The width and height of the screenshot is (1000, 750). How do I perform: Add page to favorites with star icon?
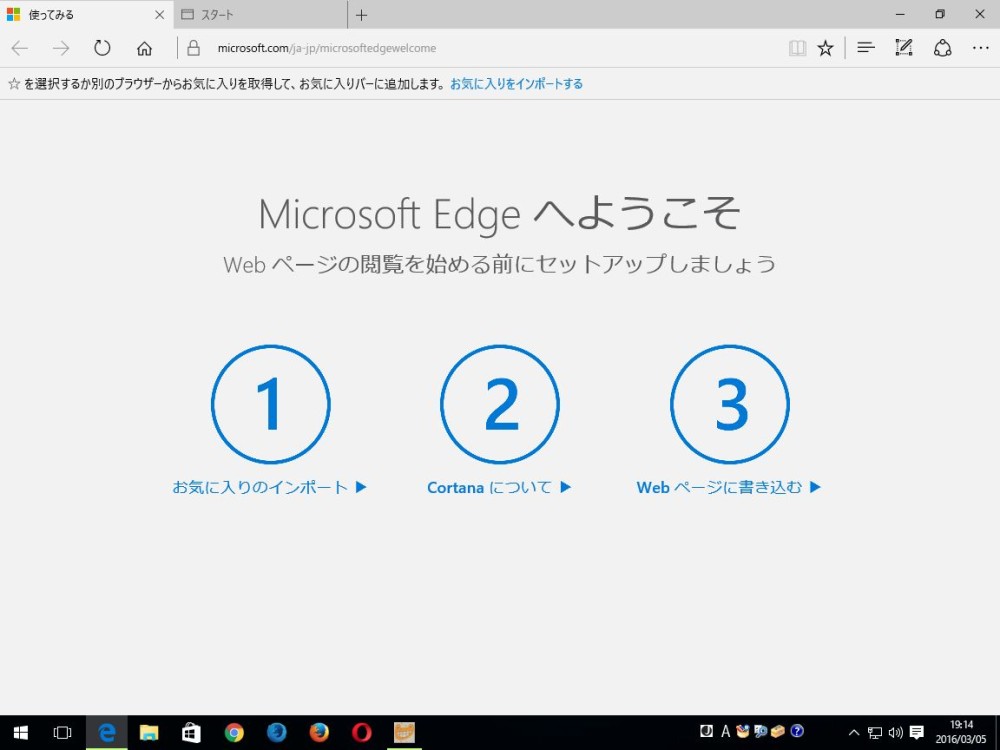[x=825, y=48]
